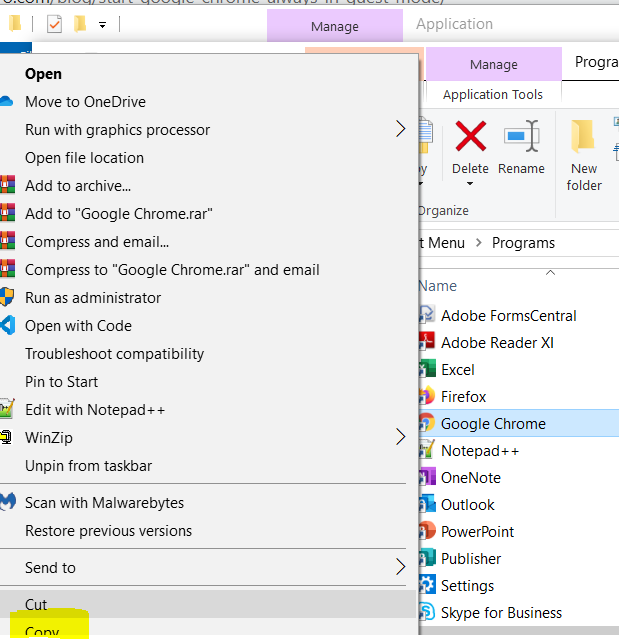Select the Excel shortcut in file list
This screenshot has height=639, width=619.
click(x=457, y=369)
